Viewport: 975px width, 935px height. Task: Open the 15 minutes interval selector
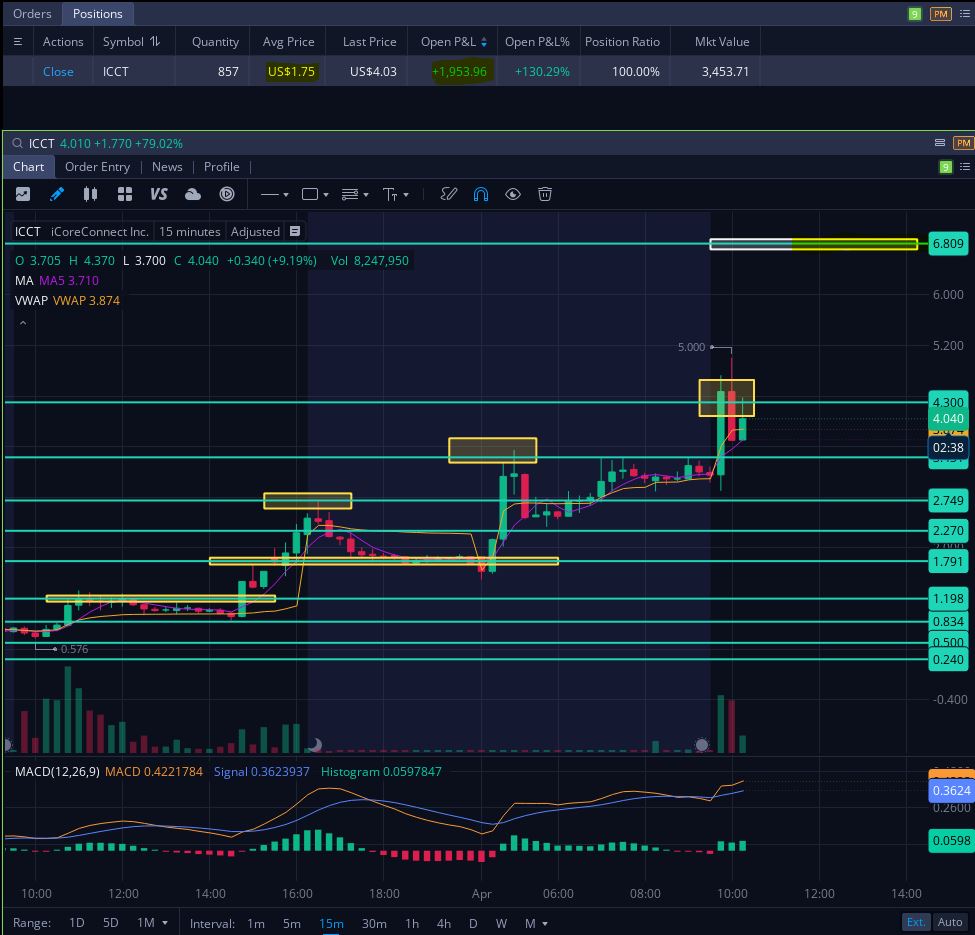coord(190,231)
